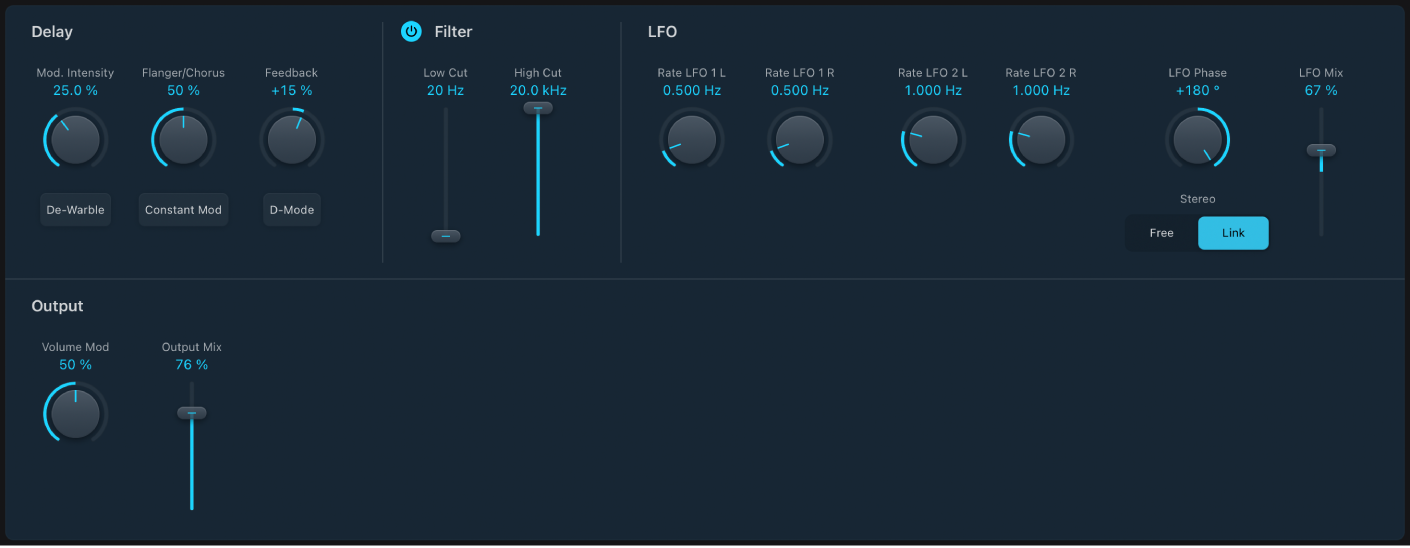Click the Rate LFO 1 R label

pyautogui.click(x=799, y=73)
